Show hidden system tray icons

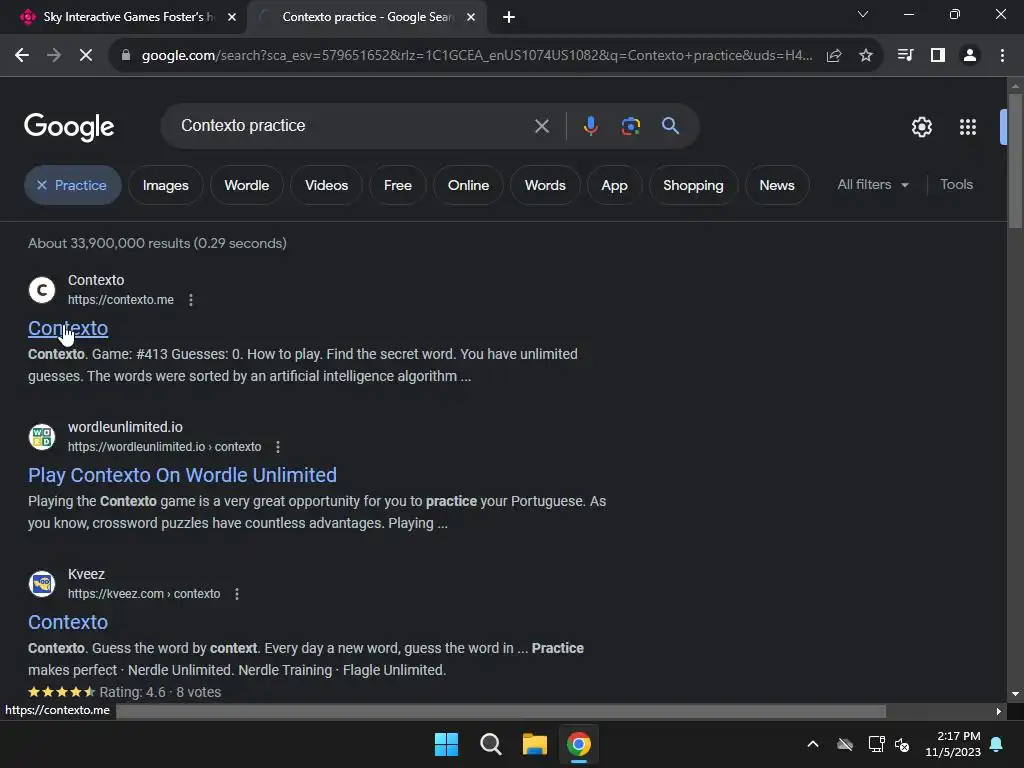(813, 744)
